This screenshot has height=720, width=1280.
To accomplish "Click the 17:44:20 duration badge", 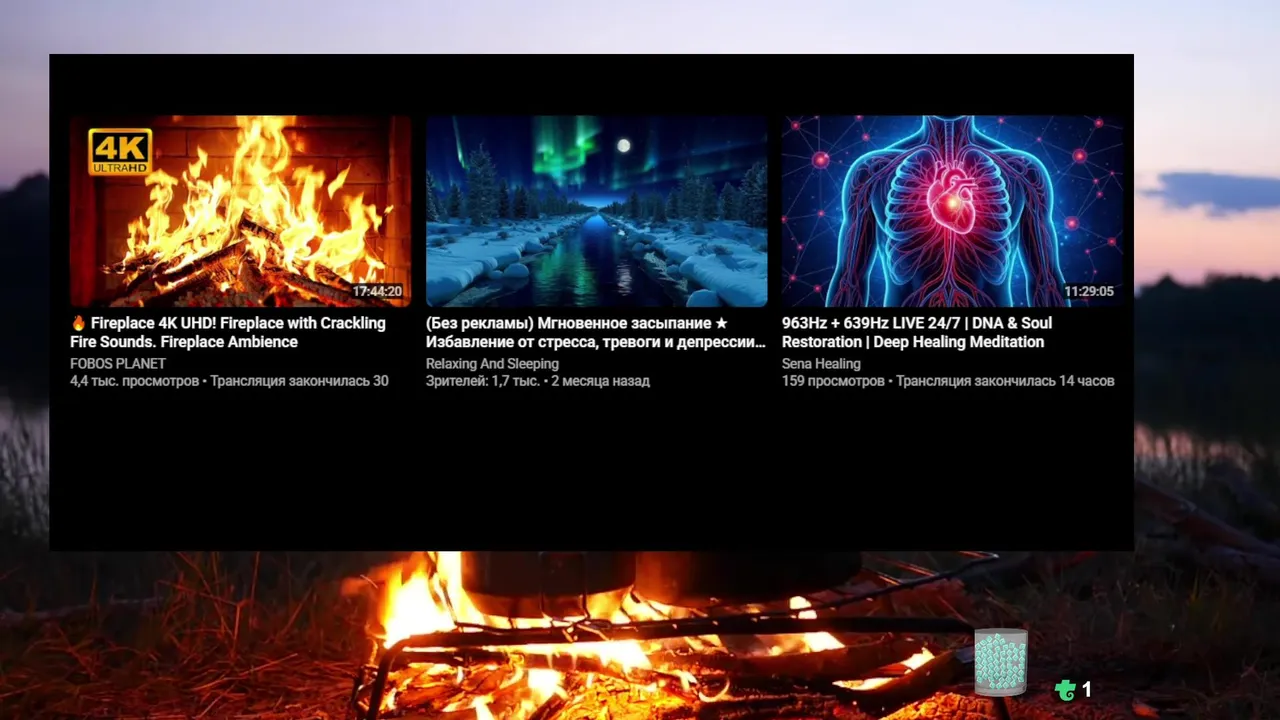I will [377, 292].
